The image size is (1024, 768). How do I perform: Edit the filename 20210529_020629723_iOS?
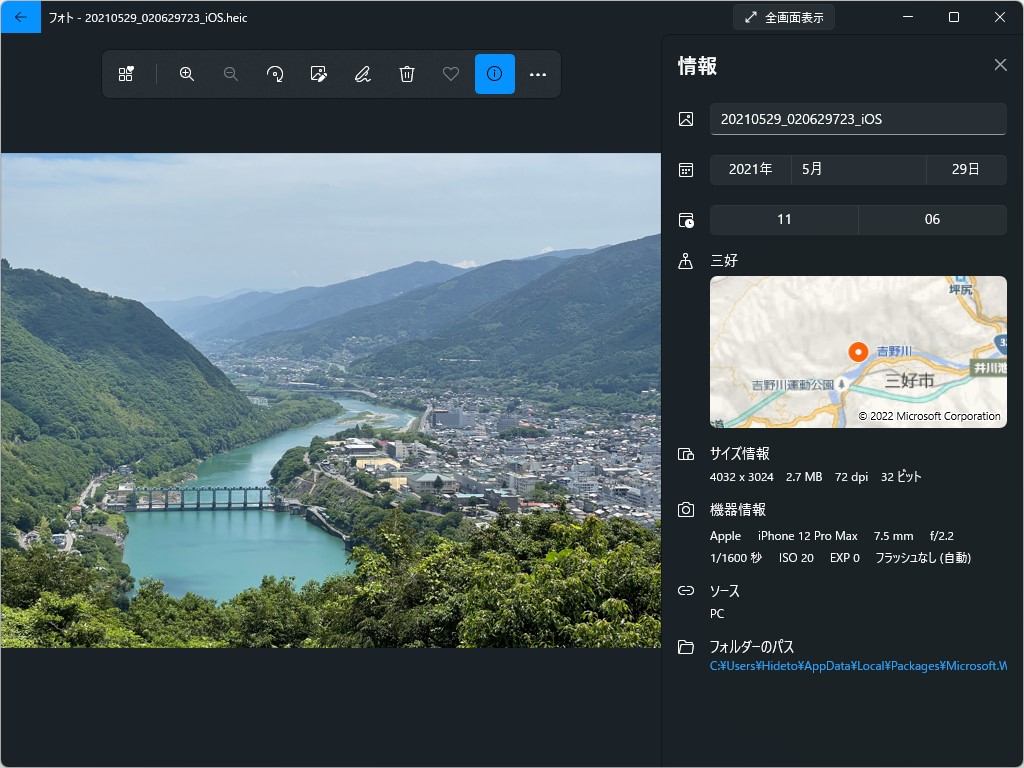pyautogui.click(x=858, y=119)
